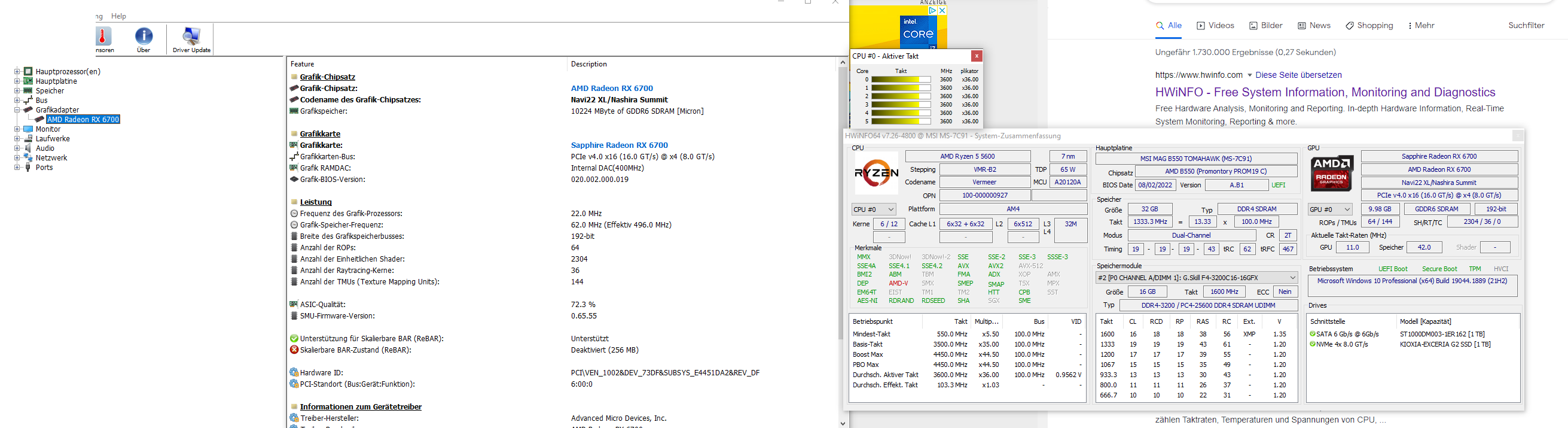Click the ASIC-Qualität row icon
1568x428 pixels.
(294, 304)
